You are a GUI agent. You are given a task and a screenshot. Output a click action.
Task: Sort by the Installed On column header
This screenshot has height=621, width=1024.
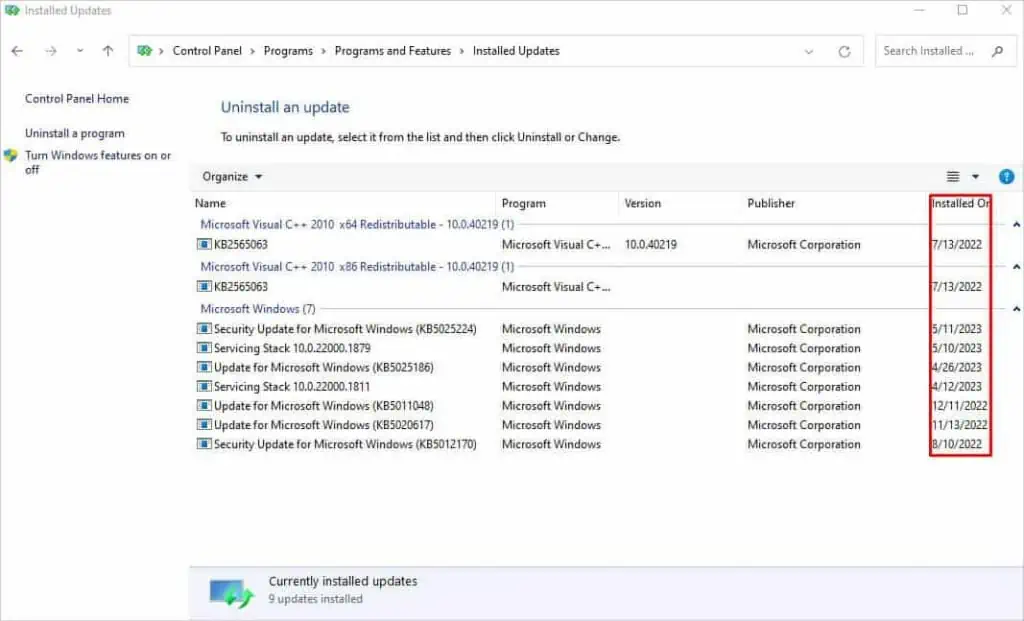click(958, 203)
